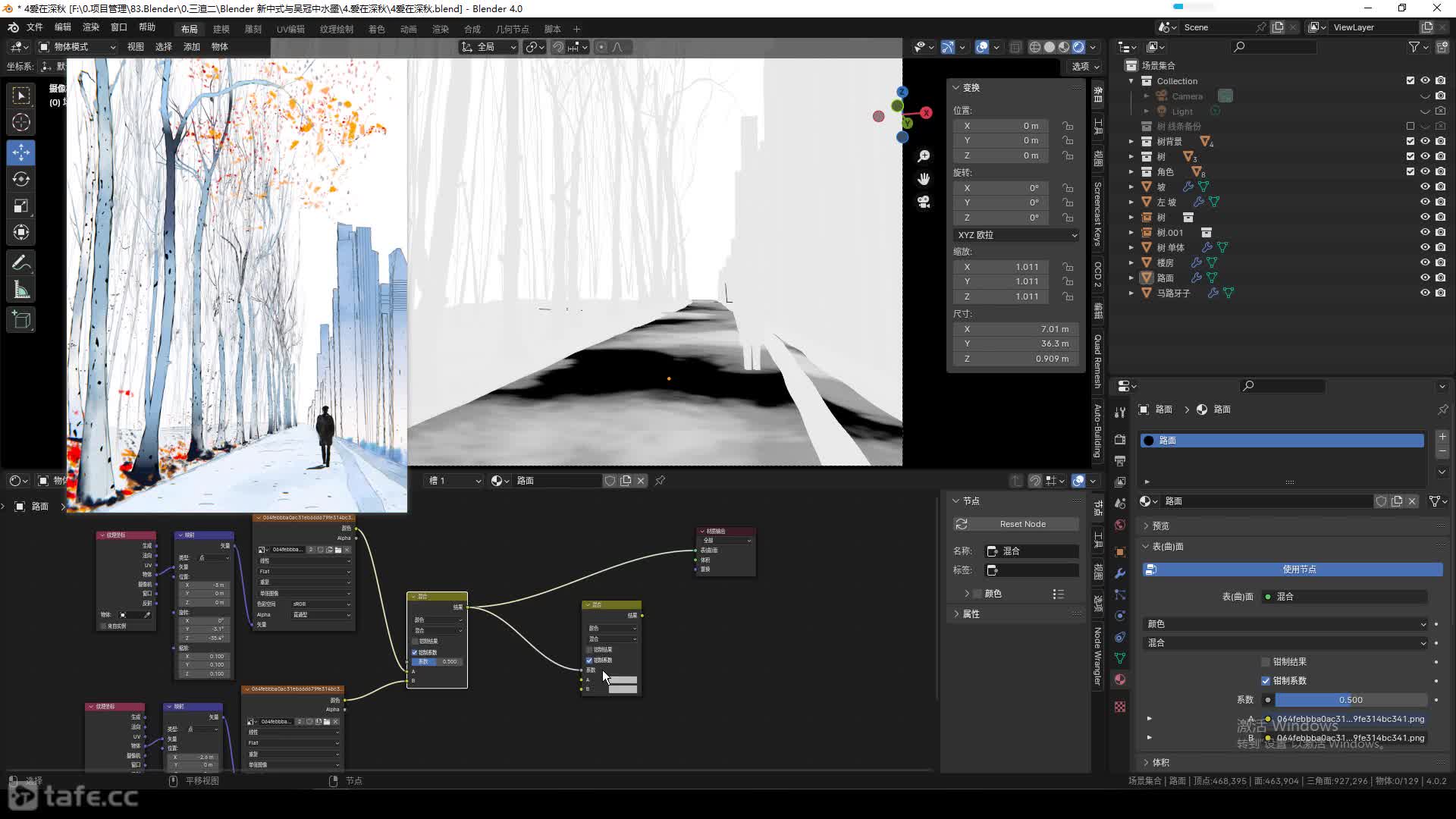Open the 文件 menu
Screen dimensions: 1456x819
point(35,27)
